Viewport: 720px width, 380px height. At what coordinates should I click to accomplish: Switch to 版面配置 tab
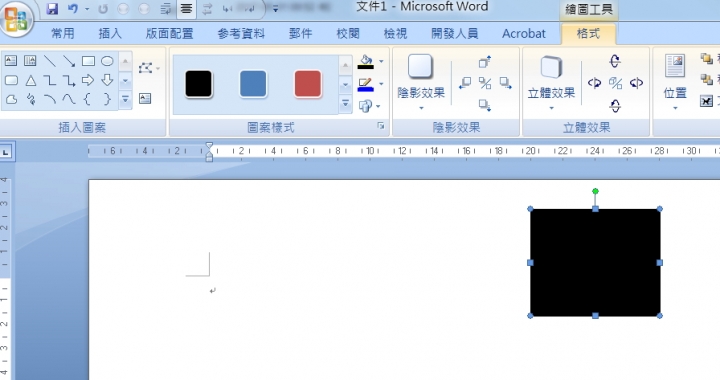pos(169,34)
